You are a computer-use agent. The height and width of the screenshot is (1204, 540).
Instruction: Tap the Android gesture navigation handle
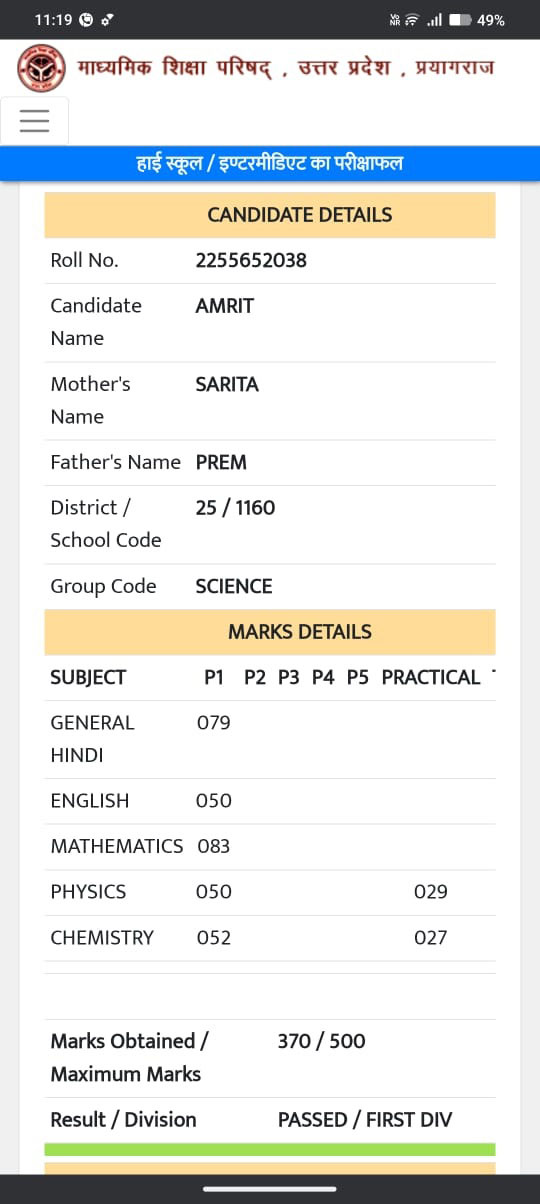pos(270,1189)
